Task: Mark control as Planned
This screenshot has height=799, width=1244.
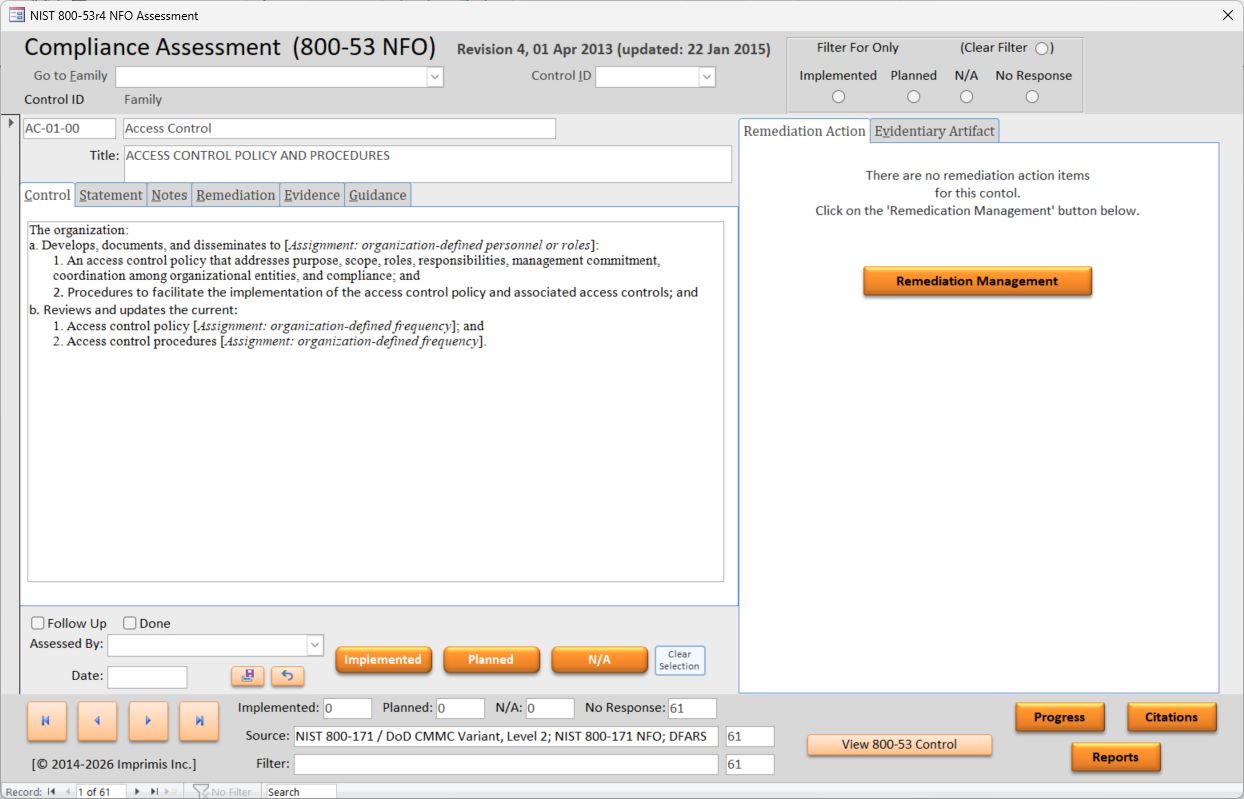Action: tap(491, 660)
